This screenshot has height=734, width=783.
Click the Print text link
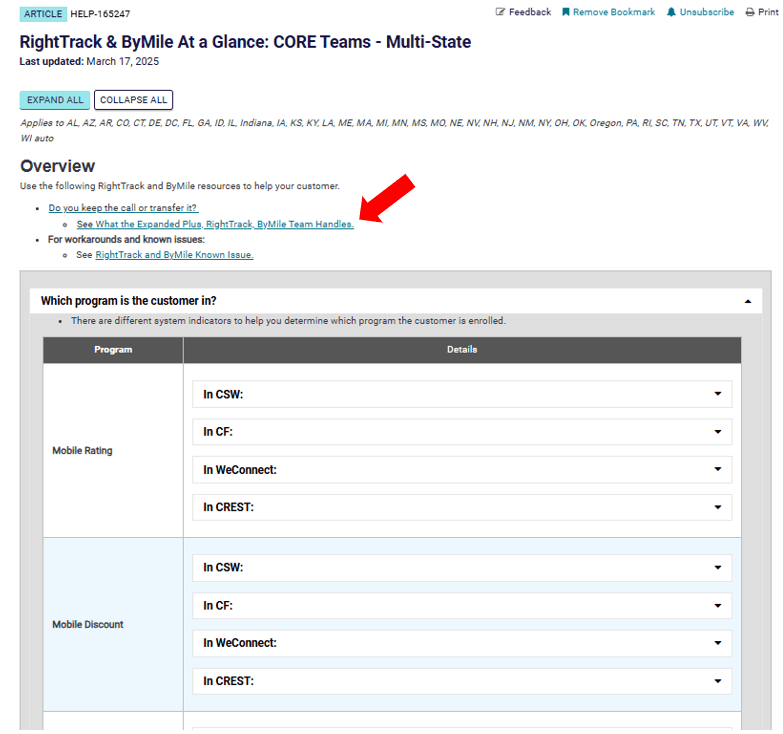click(768, 12)
